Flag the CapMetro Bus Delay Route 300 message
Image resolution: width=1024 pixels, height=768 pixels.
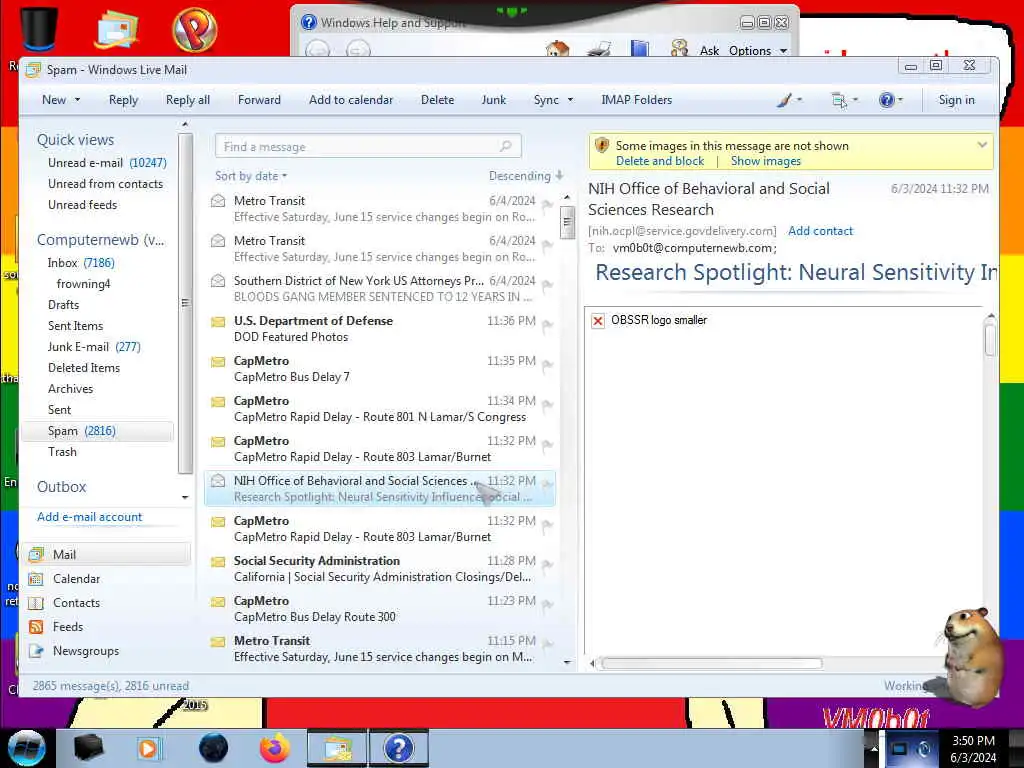click(x=547, y=604)
